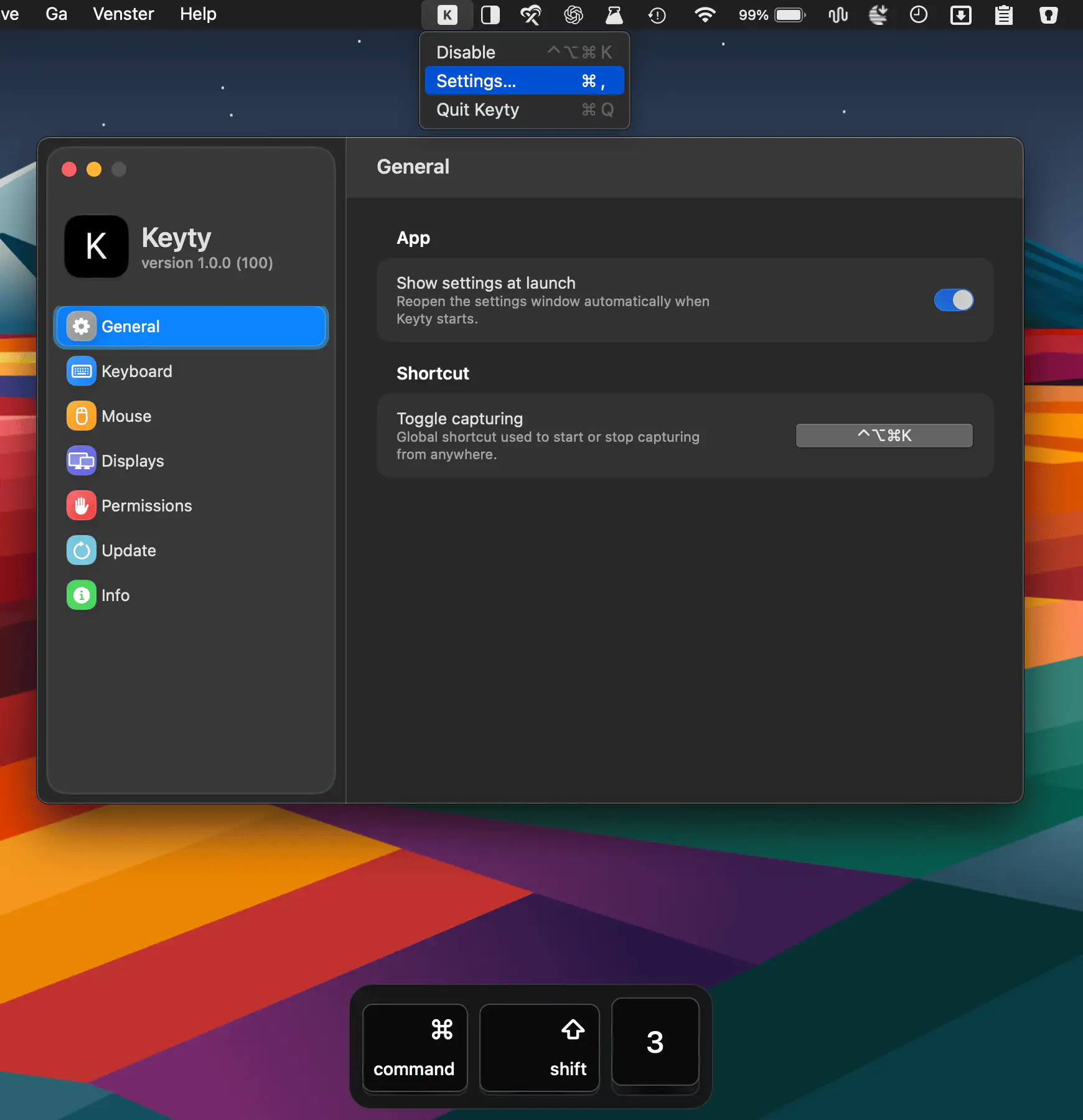Click the 'Shortcut' section heading
Screen dimensions: 1083x1120
click(x=433, y=373)
